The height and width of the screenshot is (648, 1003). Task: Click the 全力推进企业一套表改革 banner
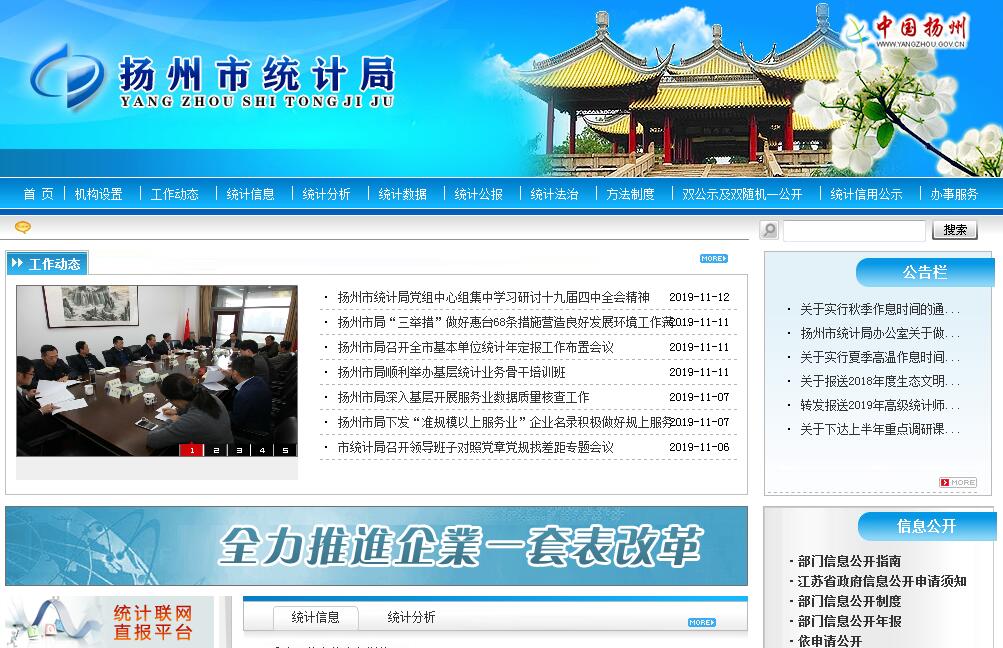[x=376, y=546]
